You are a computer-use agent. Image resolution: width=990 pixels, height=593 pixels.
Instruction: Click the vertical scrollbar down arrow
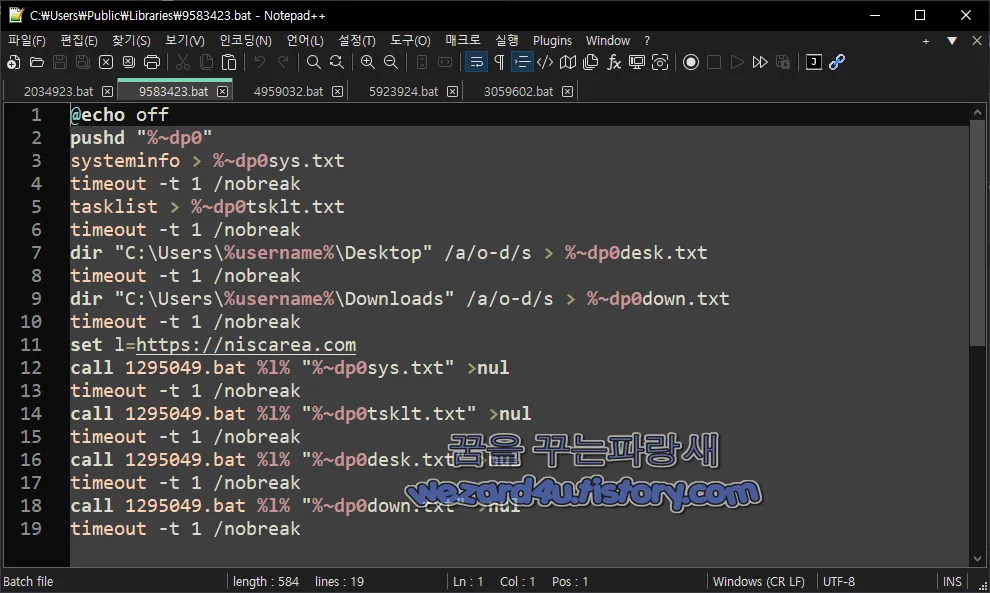click(x=977, y=559)
